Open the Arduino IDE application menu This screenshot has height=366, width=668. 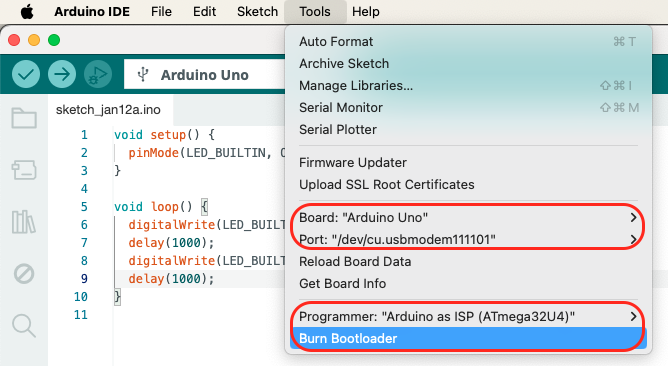coord(92,12)
